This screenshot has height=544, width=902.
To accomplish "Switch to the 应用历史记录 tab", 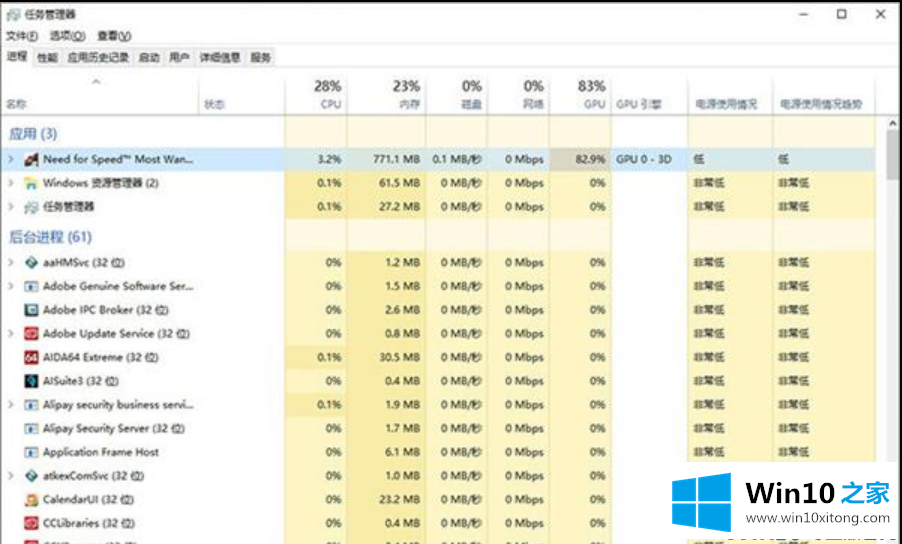I will [x=98, y=58].
